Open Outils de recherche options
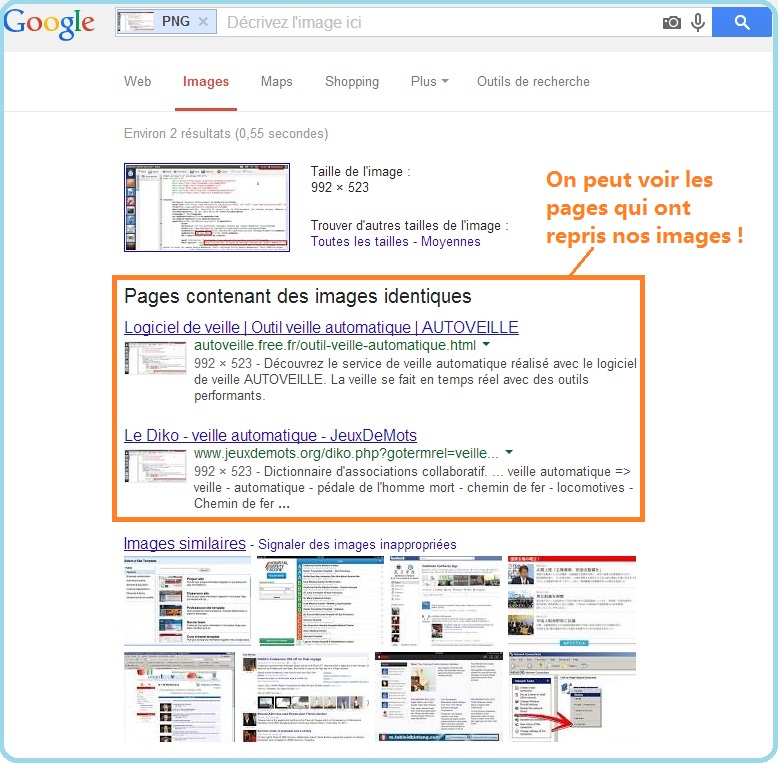 point(533,82)
